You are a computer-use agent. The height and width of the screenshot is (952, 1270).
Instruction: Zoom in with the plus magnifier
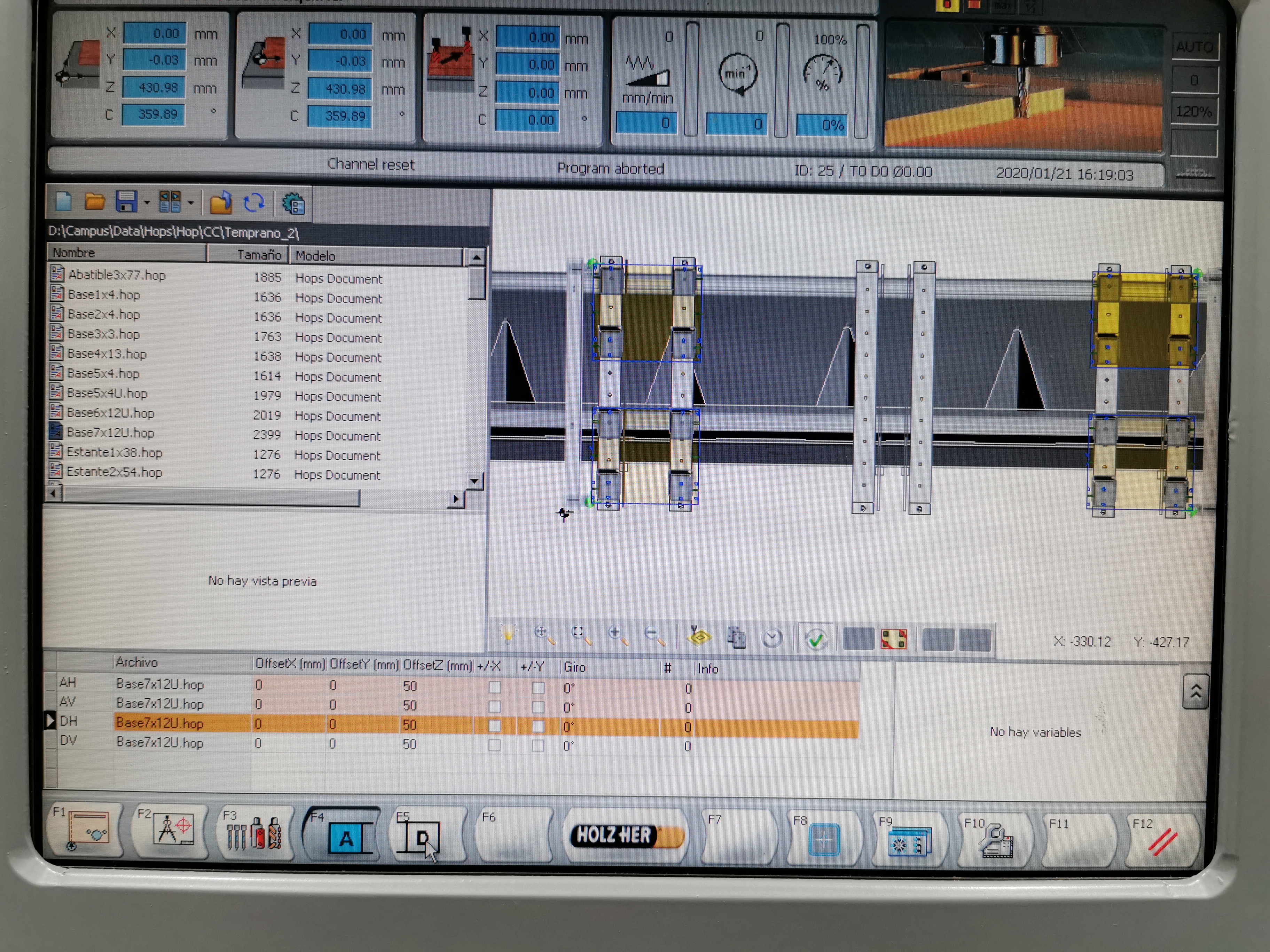(x=618, y=635)
